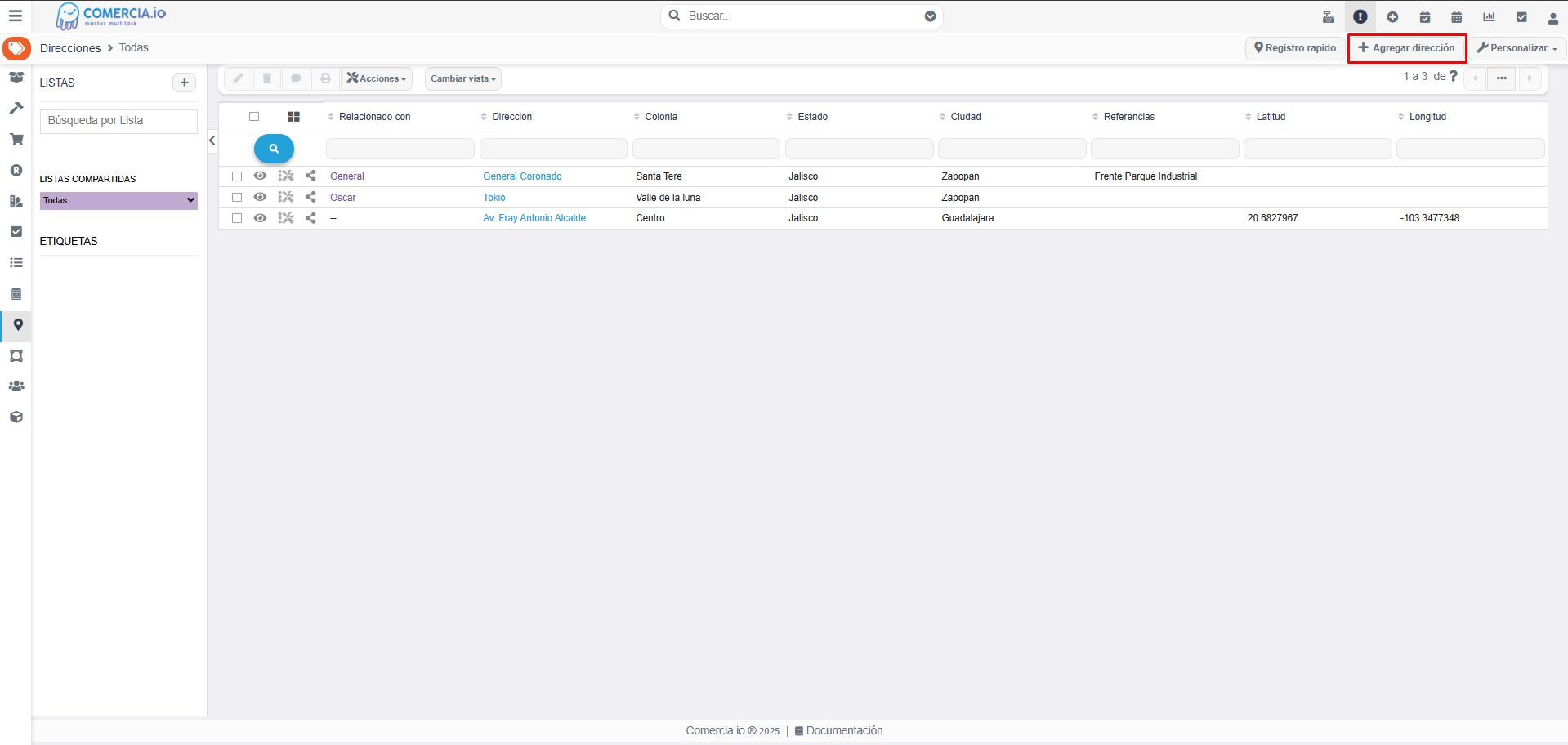
Task: Open the hamburger main menu
Action: [x=15, y=16]
